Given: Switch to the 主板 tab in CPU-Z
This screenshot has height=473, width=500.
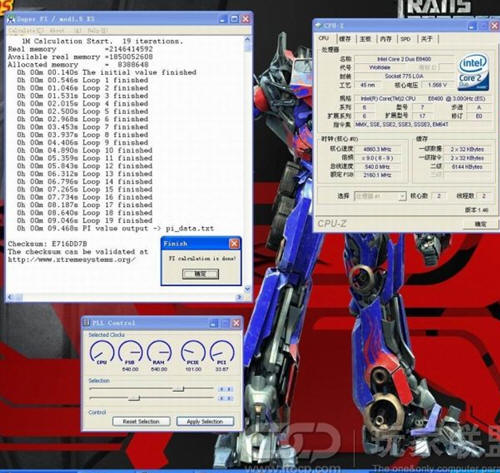Looking at the screenshot, I should click(x=365, y=39).
